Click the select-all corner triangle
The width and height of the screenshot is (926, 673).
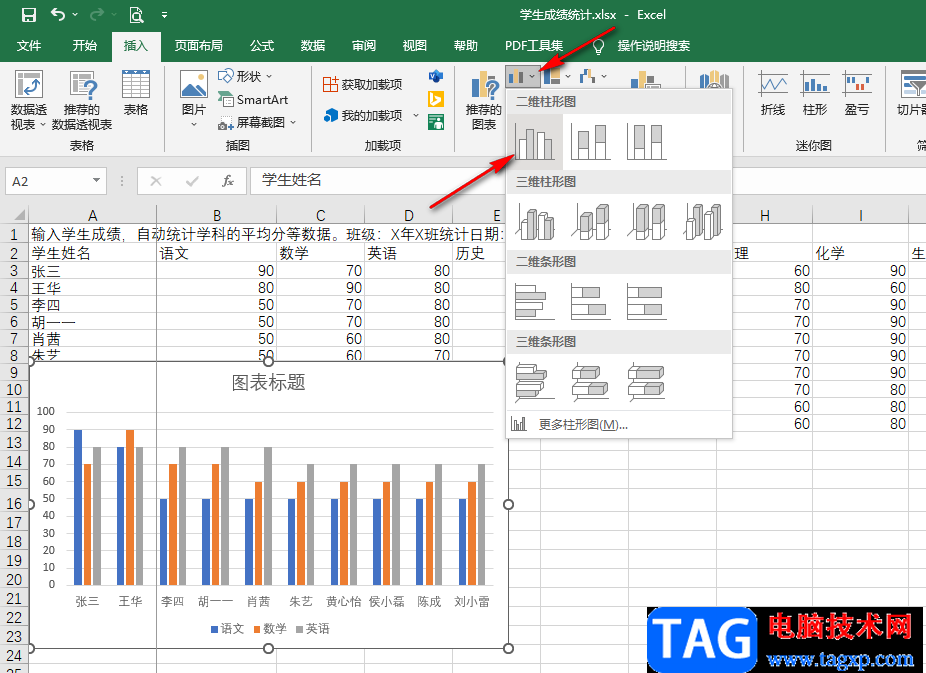18,214
